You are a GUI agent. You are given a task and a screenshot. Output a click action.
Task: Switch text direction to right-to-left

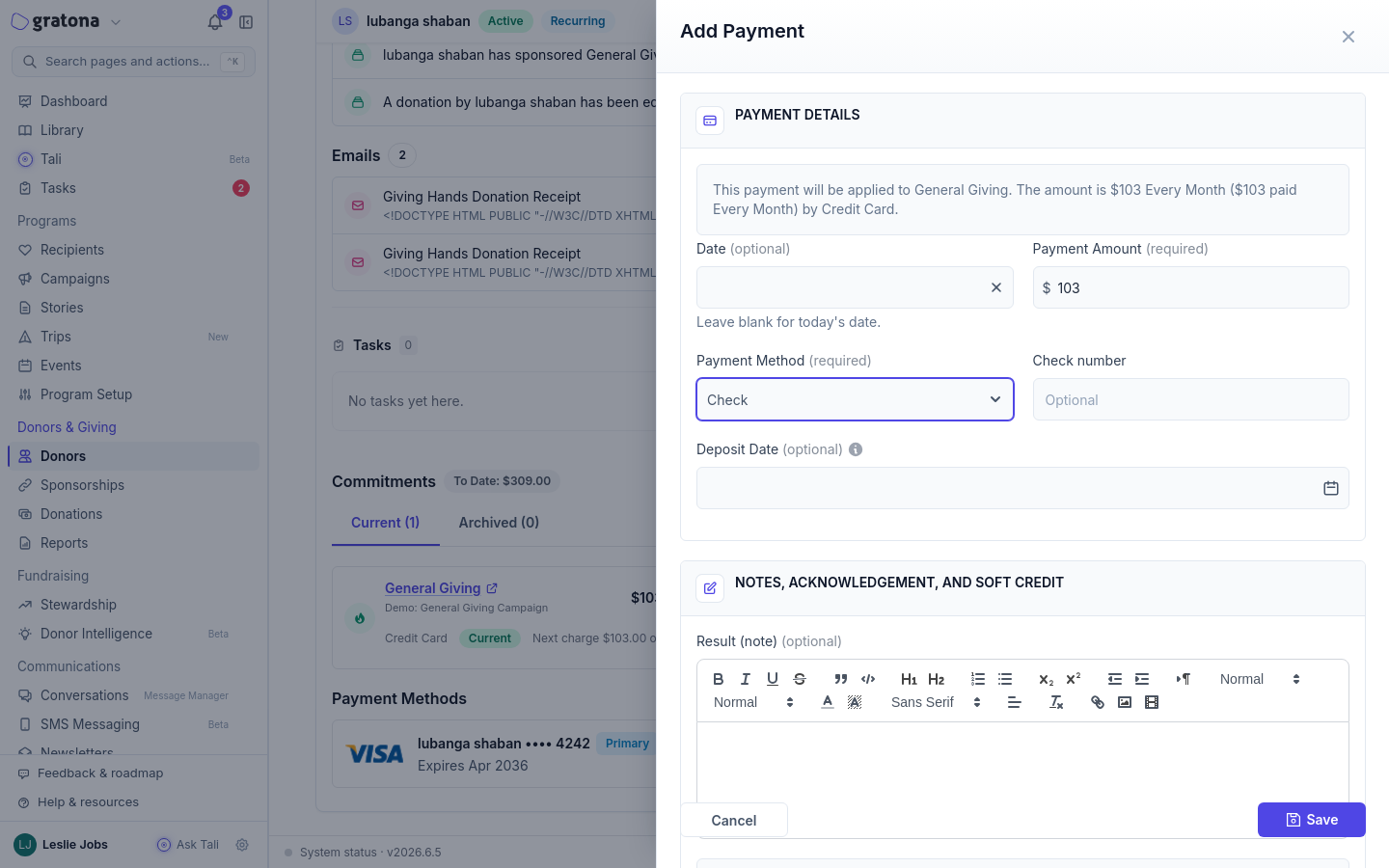1184,679
